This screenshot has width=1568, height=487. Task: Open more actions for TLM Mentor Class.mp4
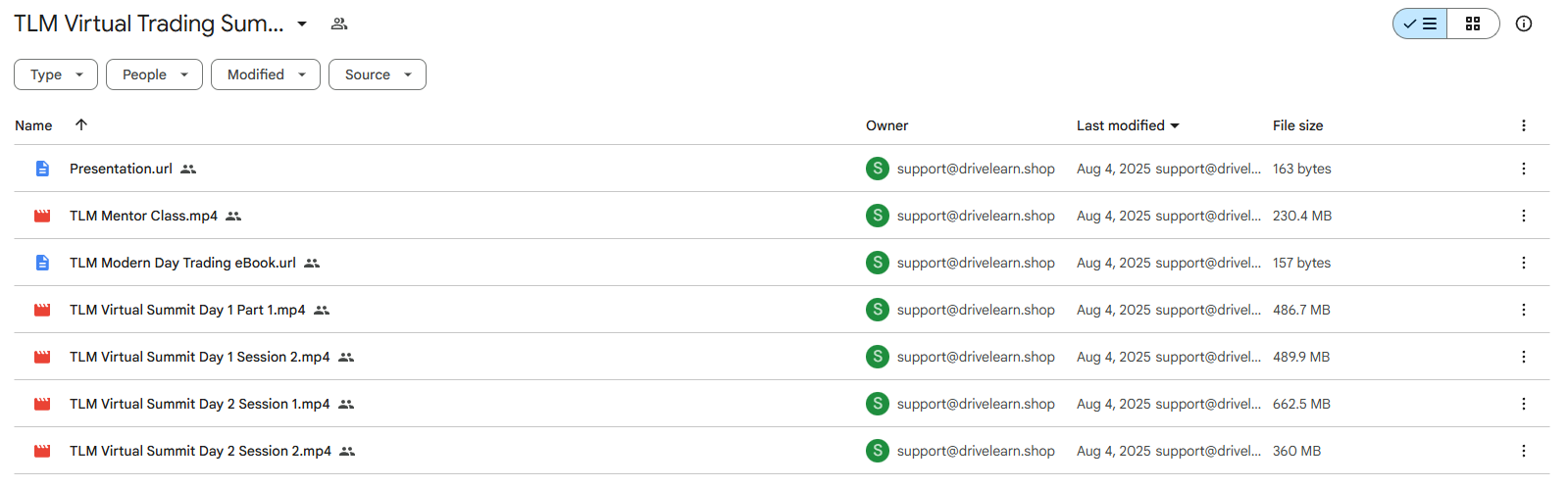1524,216
